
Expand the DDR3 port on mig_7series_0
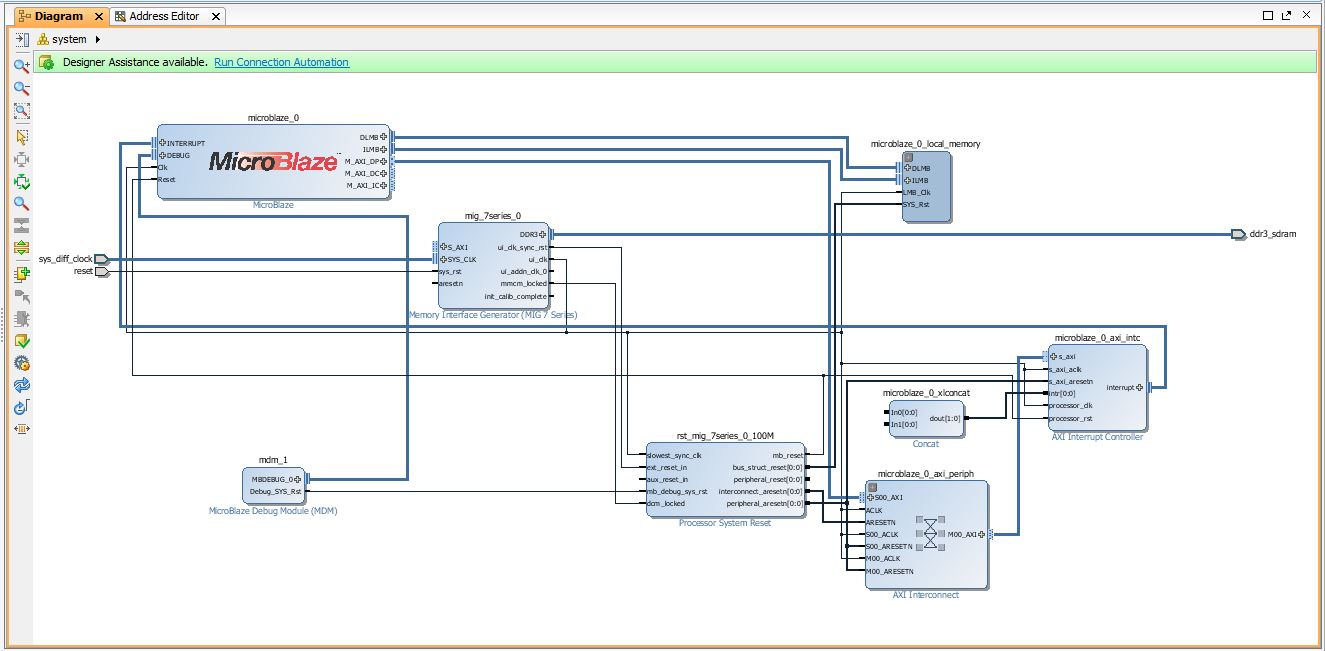[x=542, y=234]
